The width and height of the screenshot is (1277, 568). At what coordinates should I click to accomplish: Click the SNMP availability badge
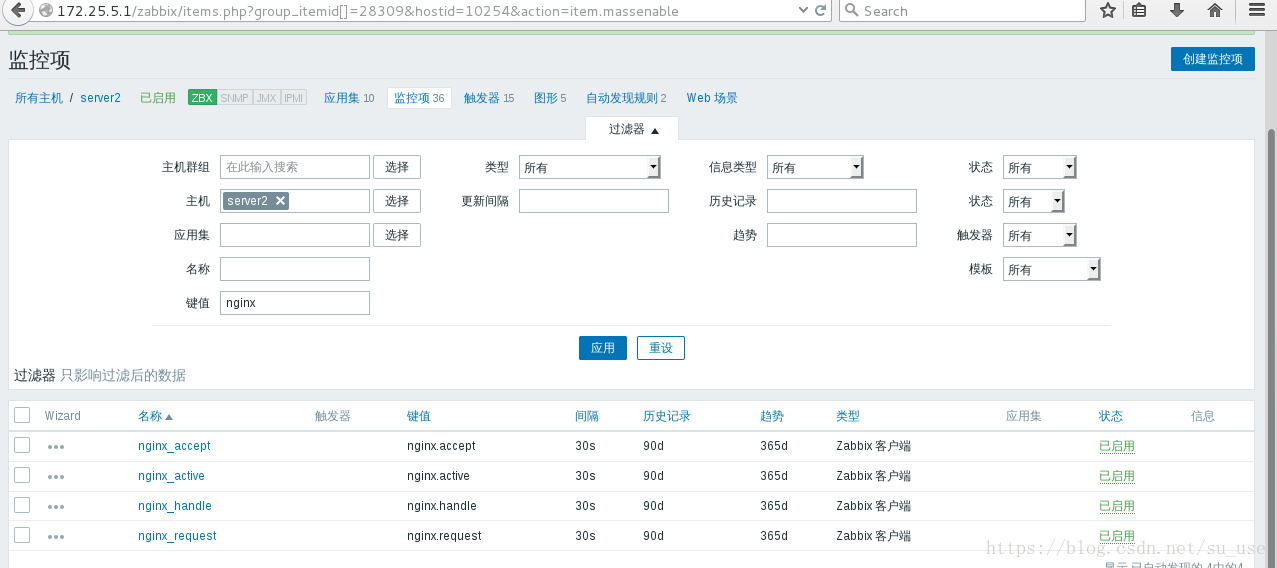235,98
